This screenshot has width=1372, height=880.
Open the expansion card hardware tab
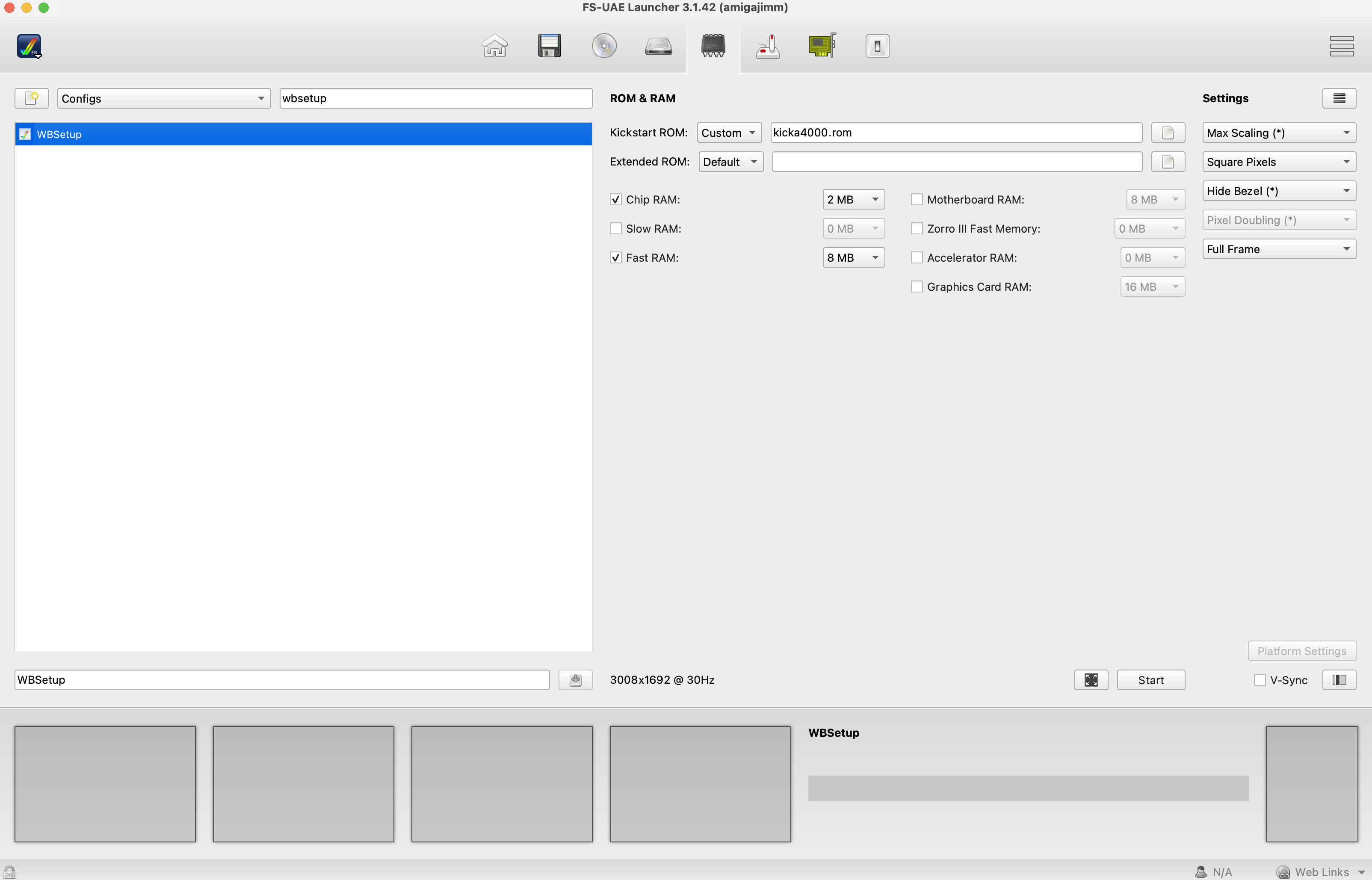pos(822,46)
